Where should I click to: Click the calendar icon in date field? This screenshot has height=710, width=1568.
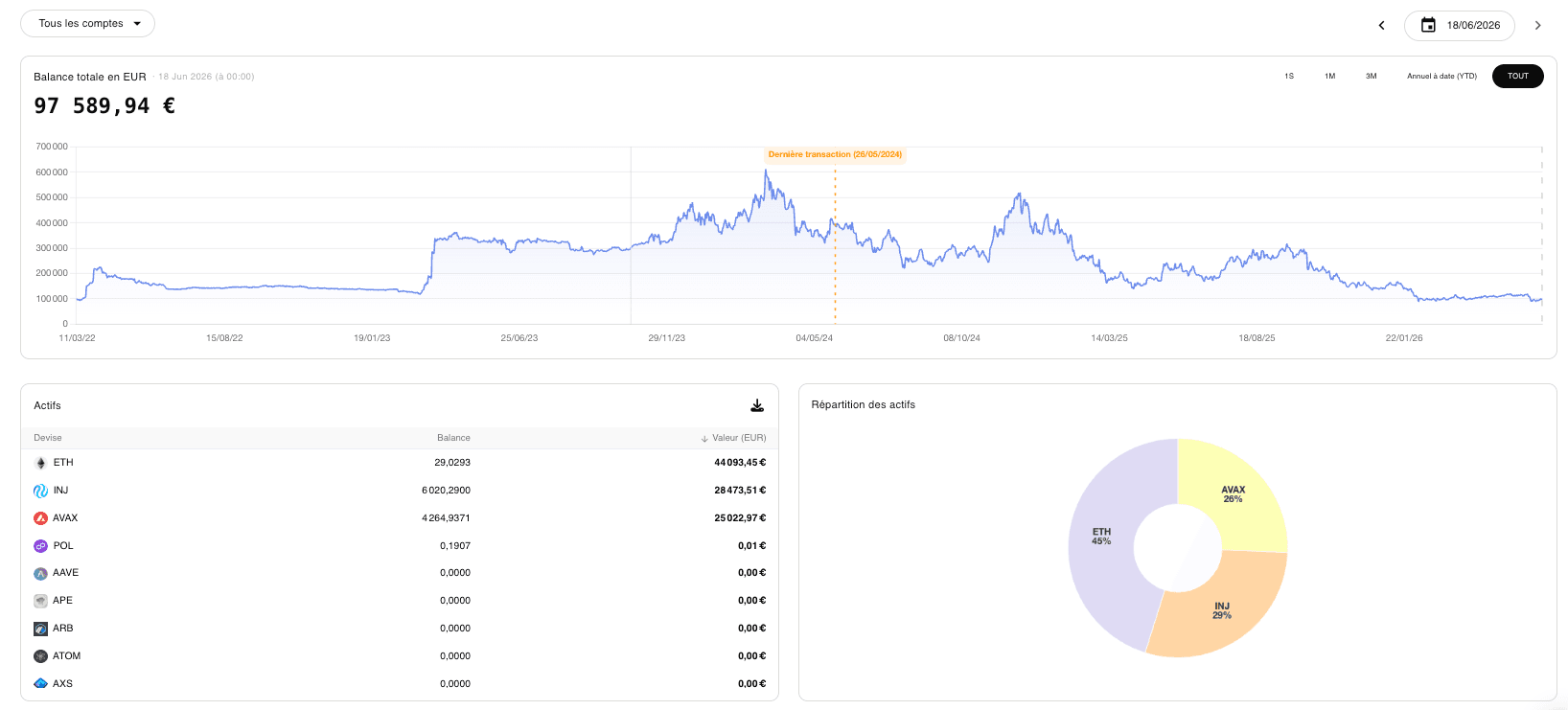point(1428,26)
